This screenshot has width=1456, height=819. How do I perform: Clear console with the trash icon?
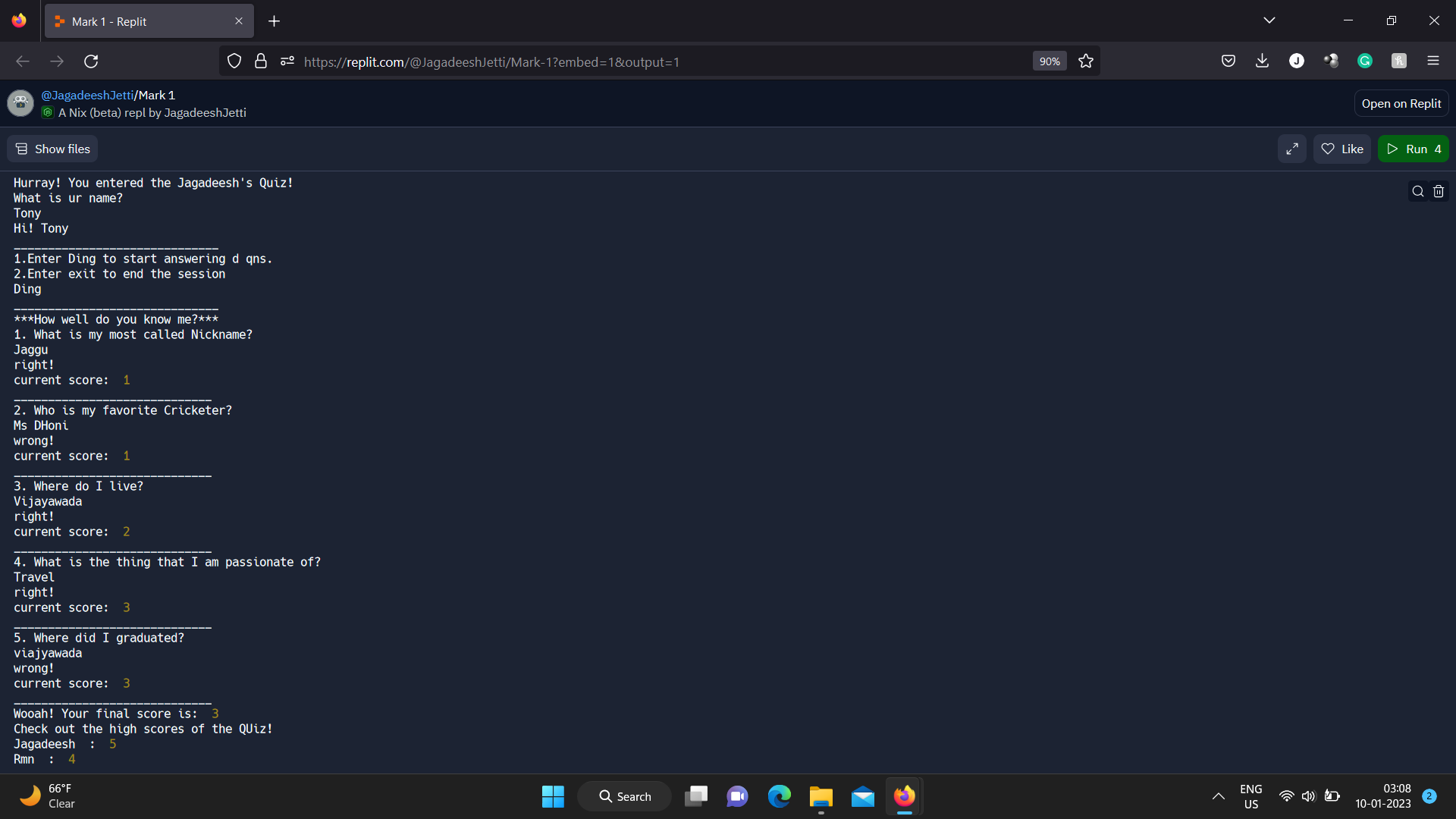pos(1439,191)
